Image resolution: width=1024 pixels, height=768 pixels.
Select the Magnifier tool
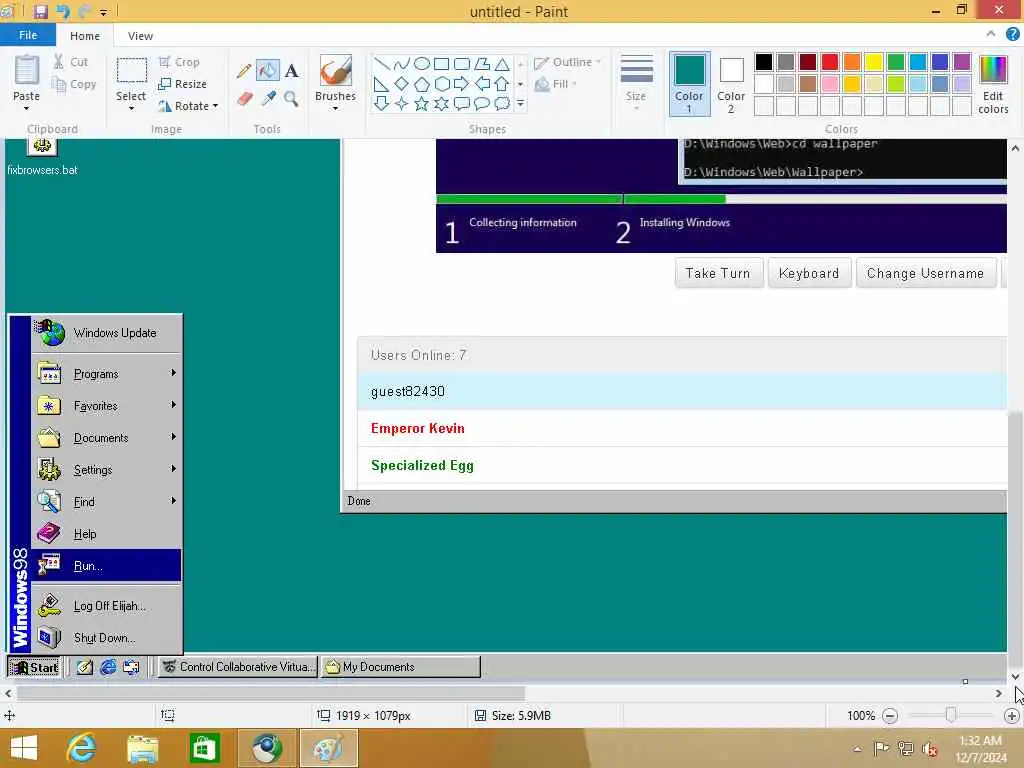[x=291, y=99]
